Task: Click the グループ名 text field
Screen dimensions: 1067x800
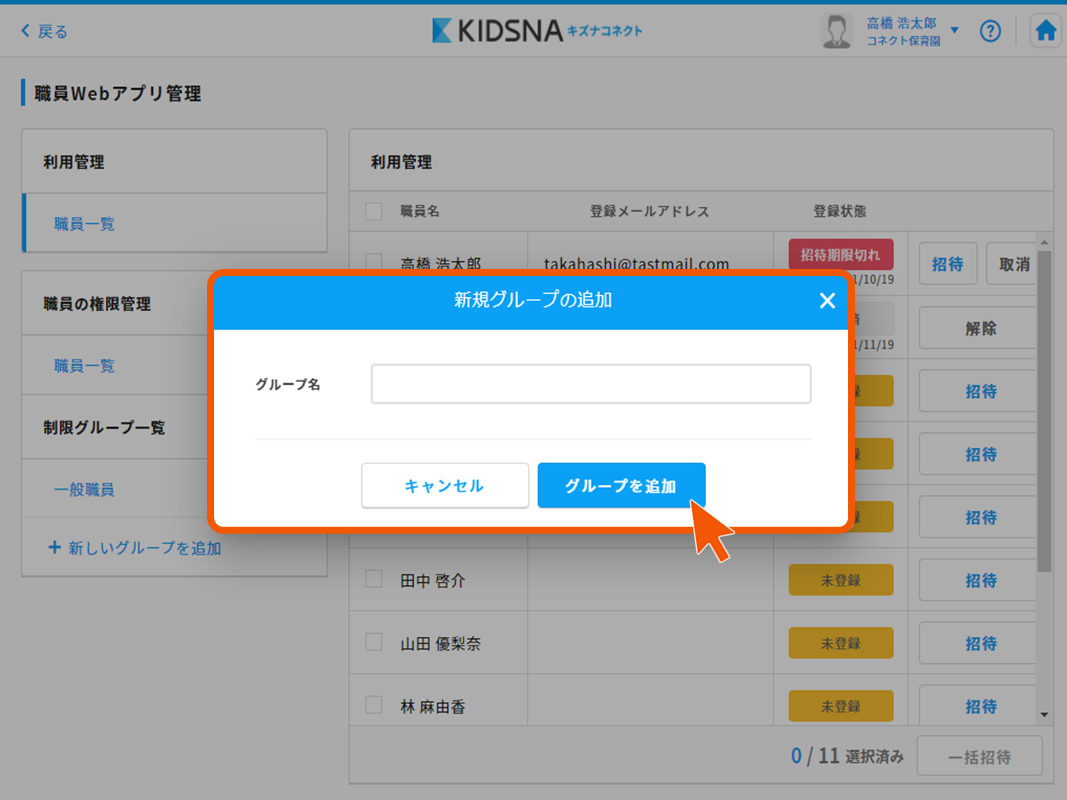Action: 590,384
